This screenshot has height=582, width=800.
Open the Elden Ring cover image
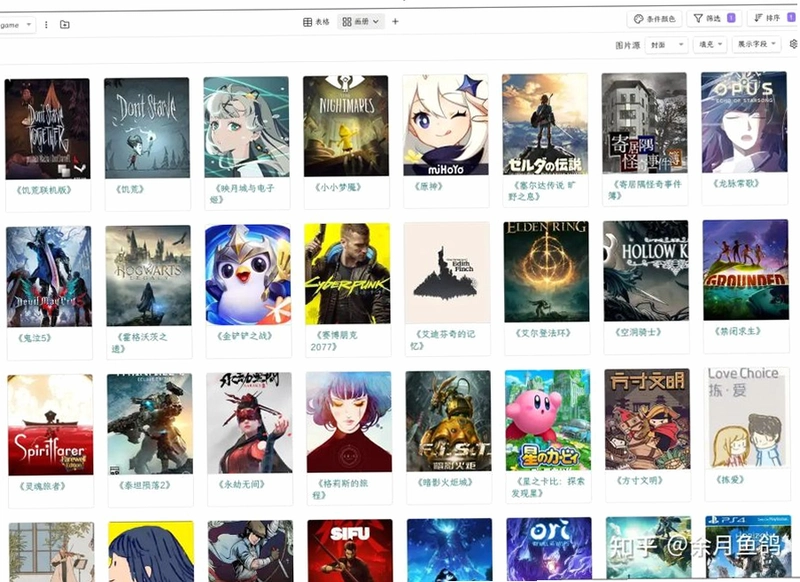(x=546, y=271)
